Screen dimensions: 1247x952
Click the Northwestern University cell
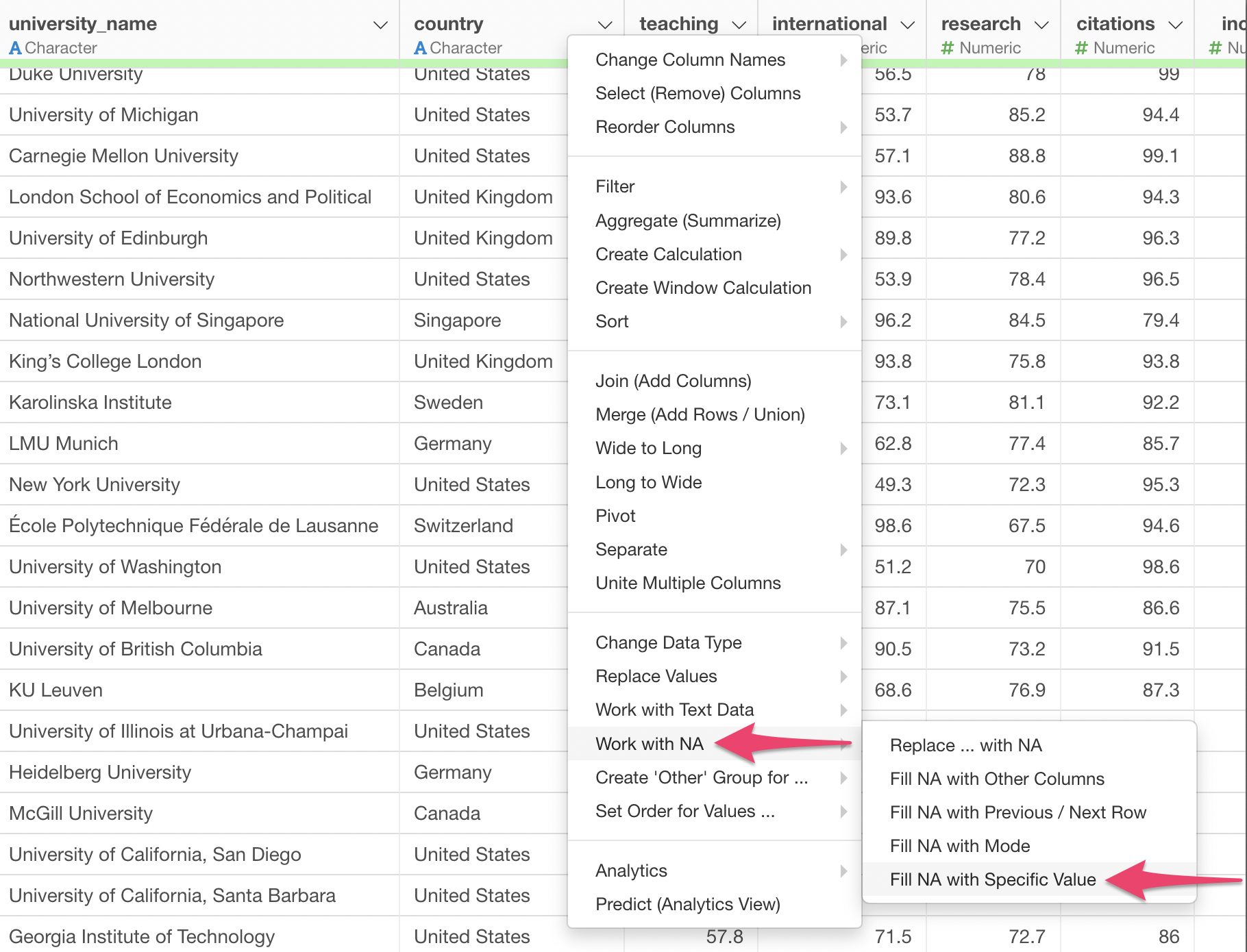coord(199,279)
